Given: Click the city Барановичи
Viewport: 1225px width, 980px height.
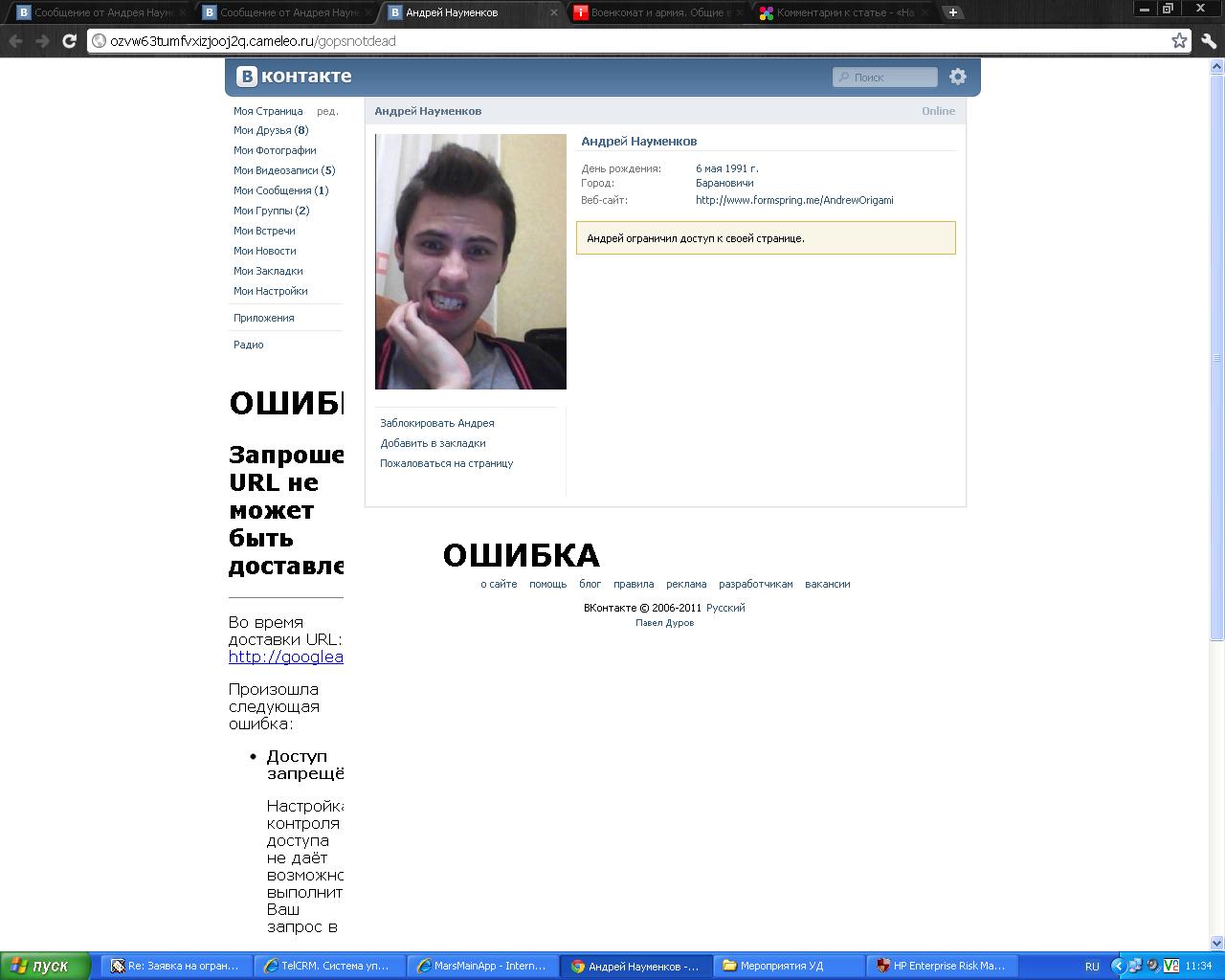Looking at the screenshot, I should [x=724, y=183].
